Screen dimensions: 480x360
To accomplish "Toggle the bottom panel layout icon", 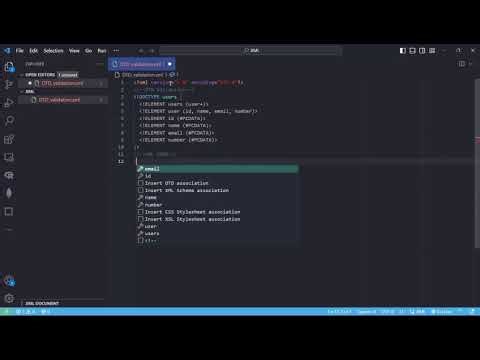I will point(412,51).
